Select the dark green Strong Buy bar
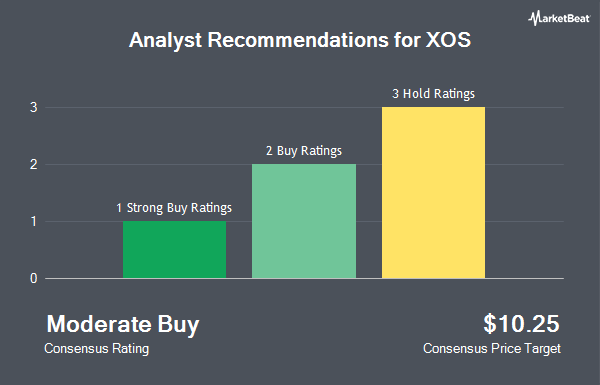This screenshot has width=600, height=385. tap(174, 250)
